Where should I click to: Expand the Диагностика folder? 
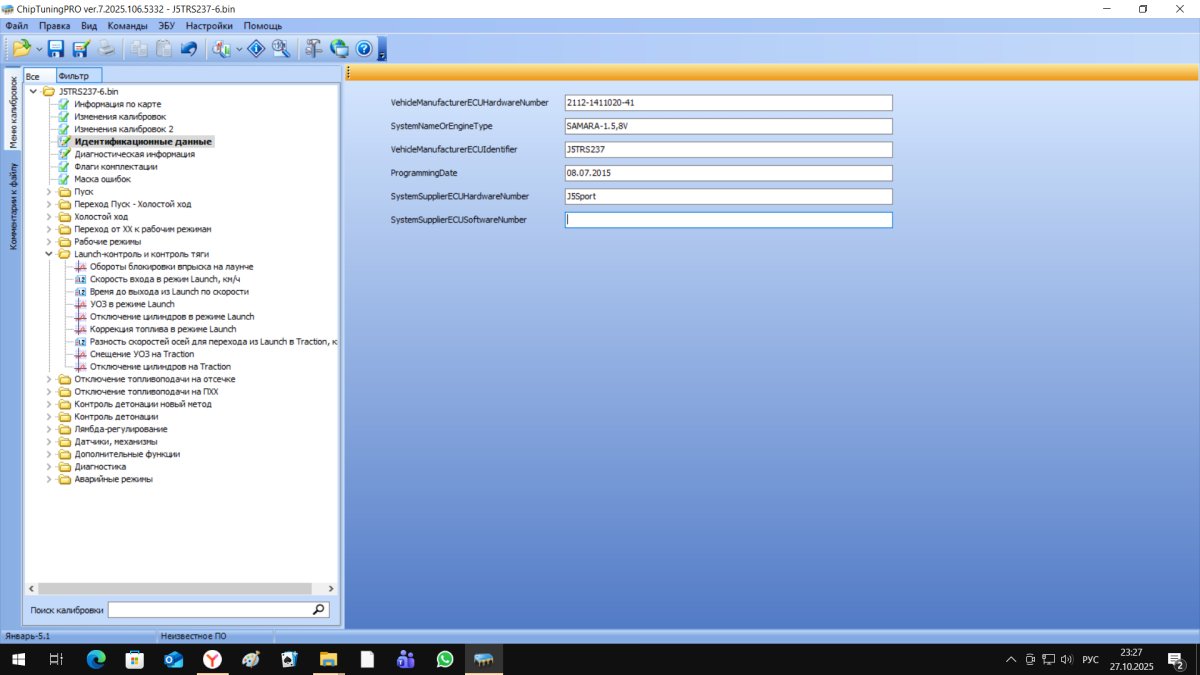click(x=50, y=467)
